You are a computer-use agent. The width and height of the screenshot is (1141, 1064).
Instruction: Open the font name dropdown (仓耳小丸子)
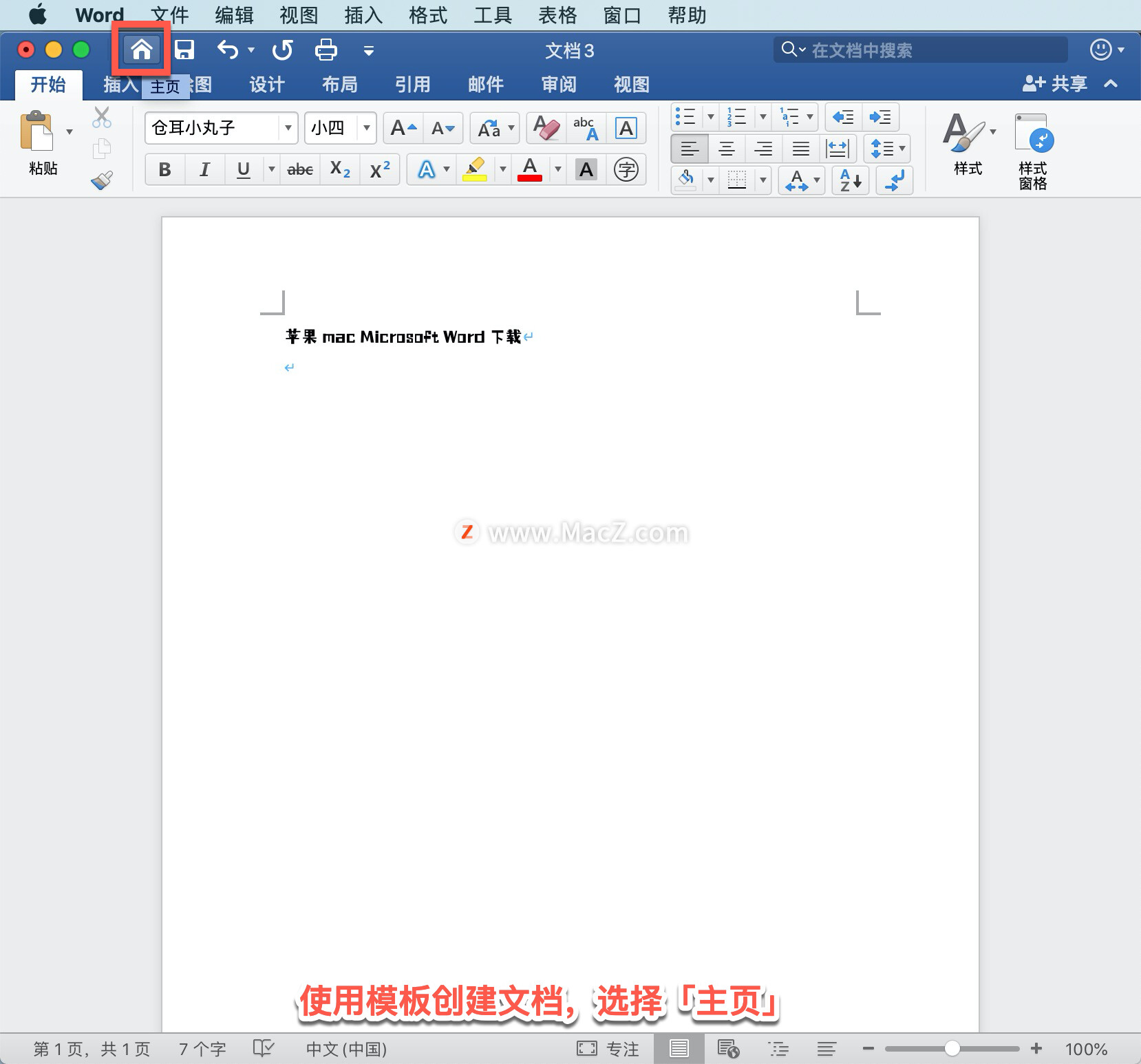point(288,128)
